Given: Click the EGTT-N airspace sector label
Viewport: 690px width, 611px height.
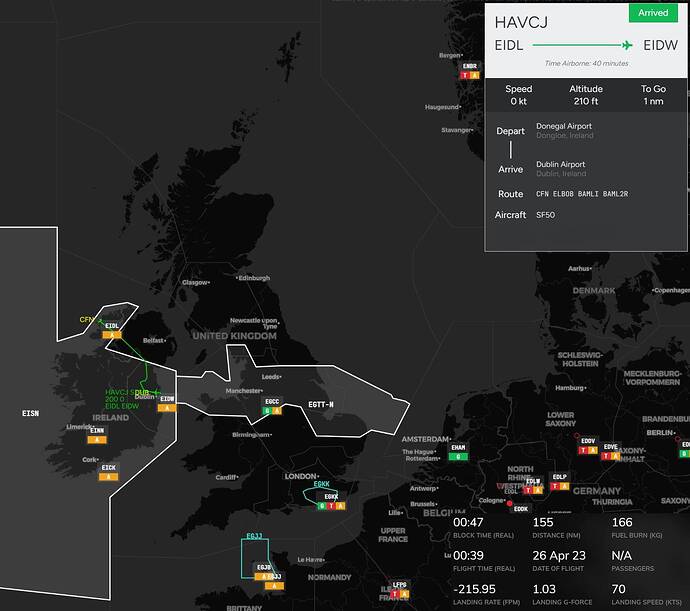Looking at the screenshot, I should (x=321, y=404).
